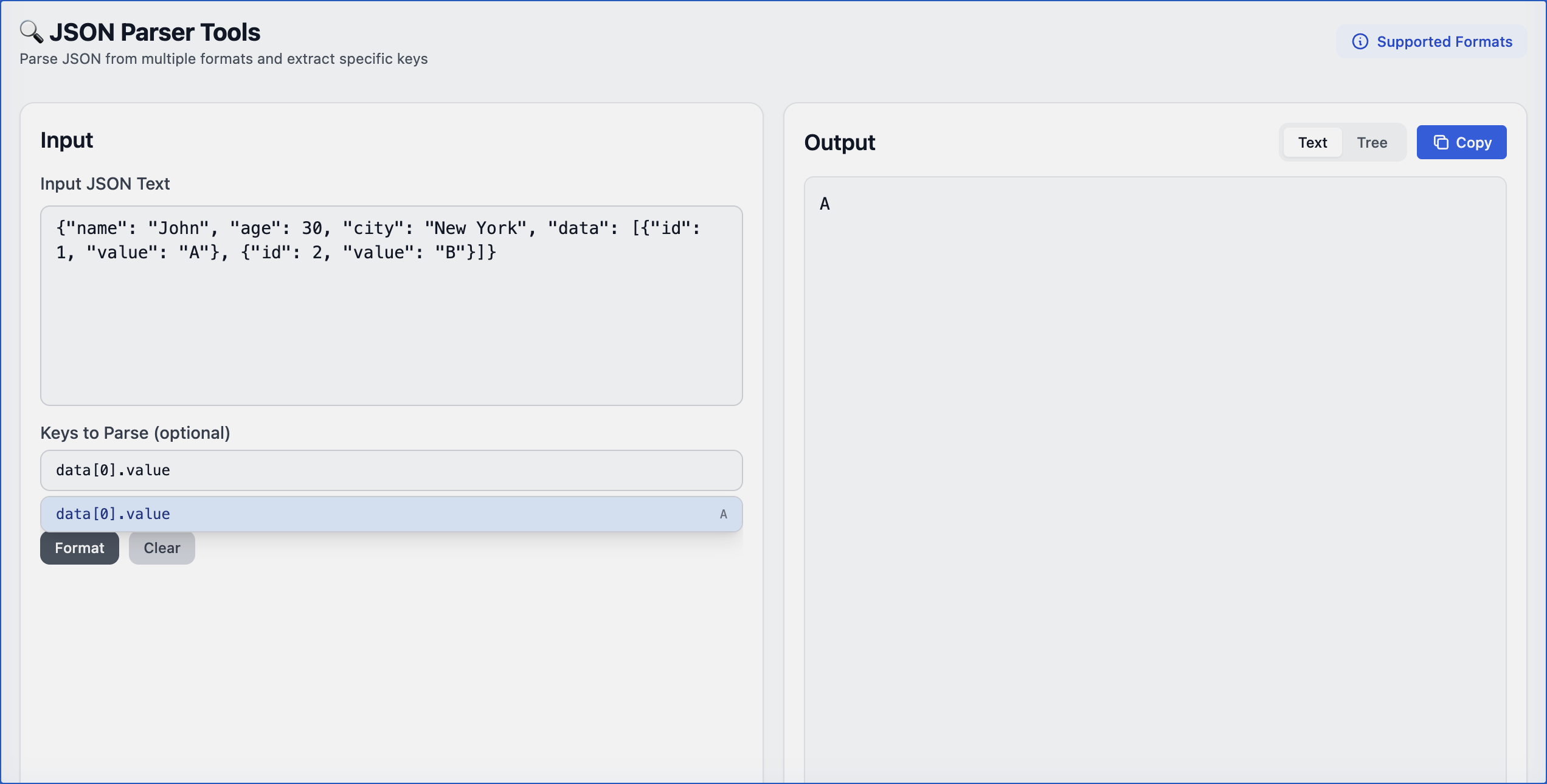
Task: Click the Output panel result A
Action: point(825,204)
